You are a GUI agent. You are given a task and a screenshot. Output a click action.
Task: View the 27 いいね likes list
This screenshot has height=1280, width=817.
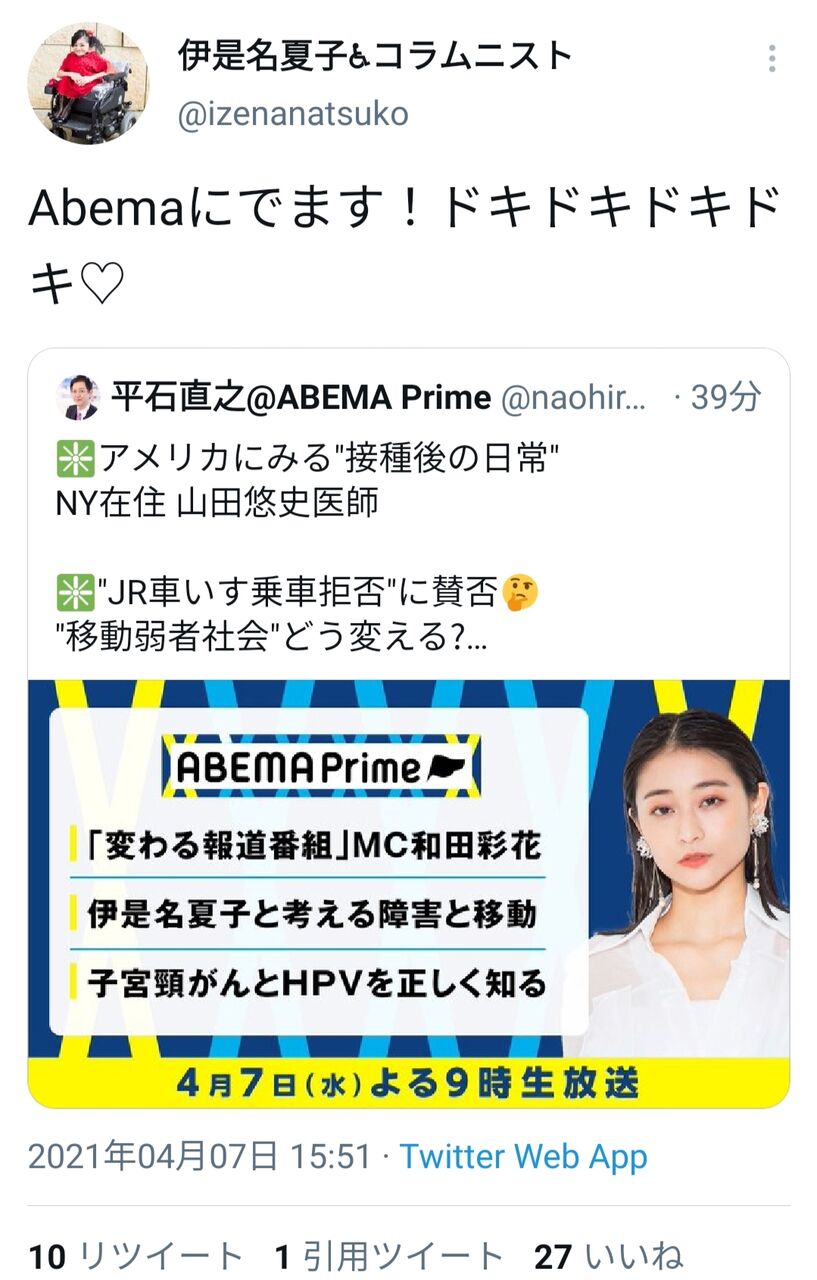click(608, 1256)
